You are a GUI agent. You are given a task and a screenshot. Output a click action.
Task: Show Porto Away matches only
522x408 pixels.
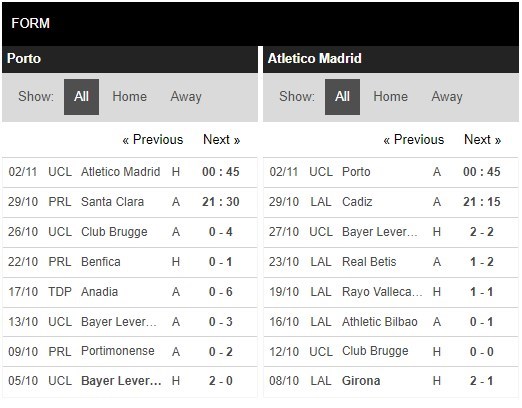point(186,97)
